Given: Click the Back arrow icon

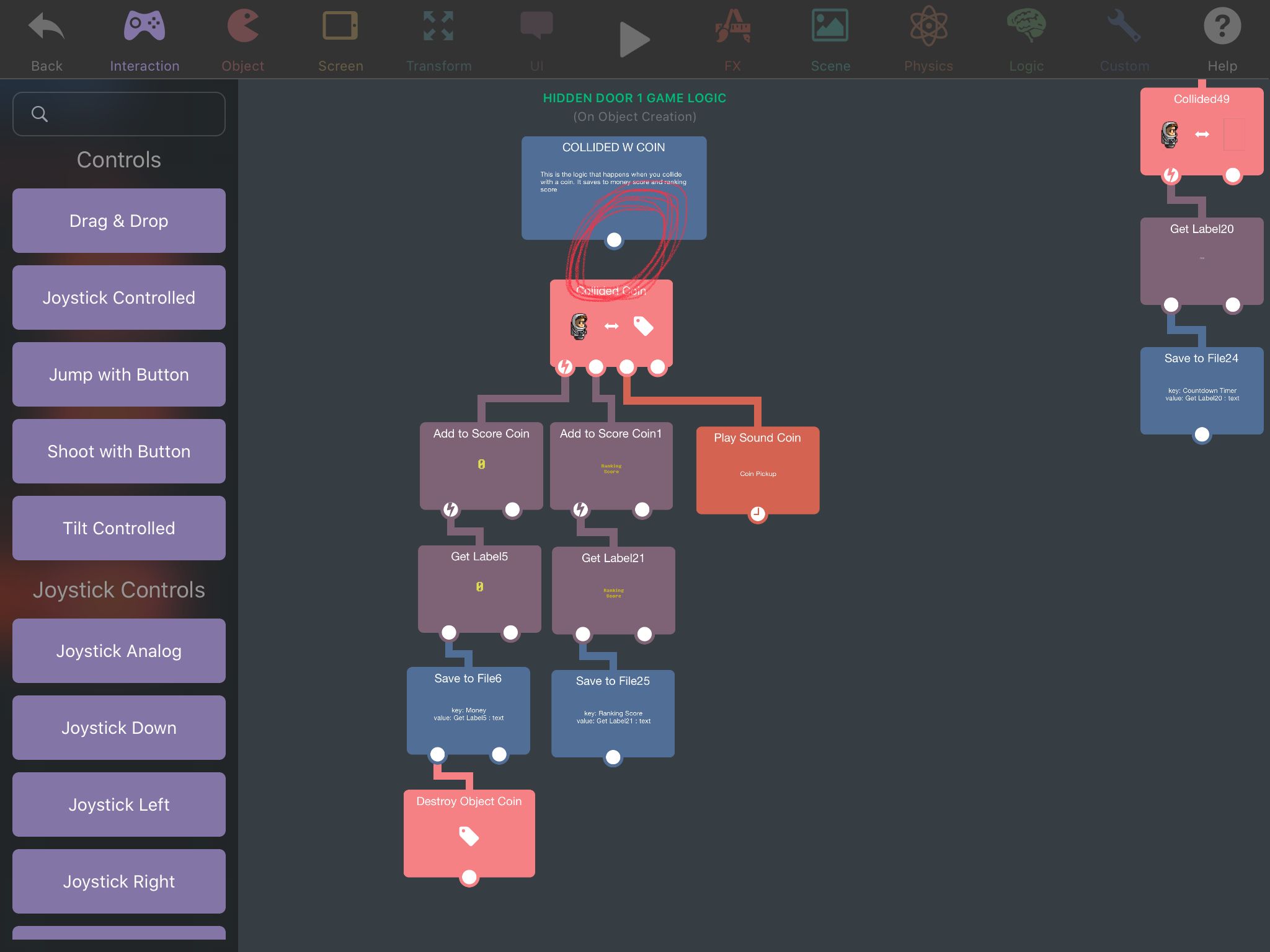Looking at the screenshot, I should click(47, 27).
